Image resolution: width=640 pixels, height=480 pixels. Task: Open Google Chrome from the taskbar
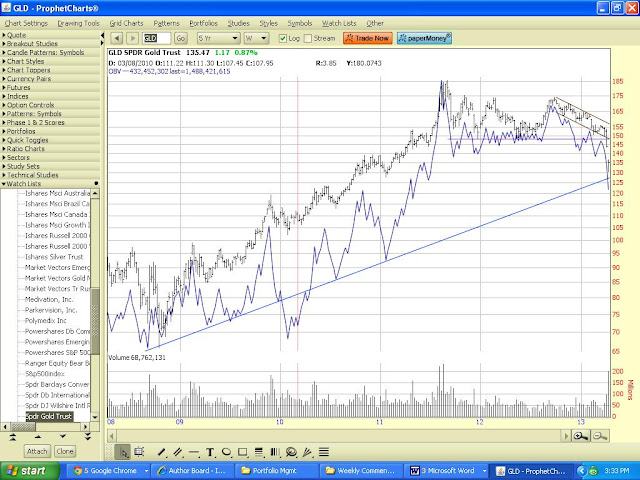click(108, 471)
